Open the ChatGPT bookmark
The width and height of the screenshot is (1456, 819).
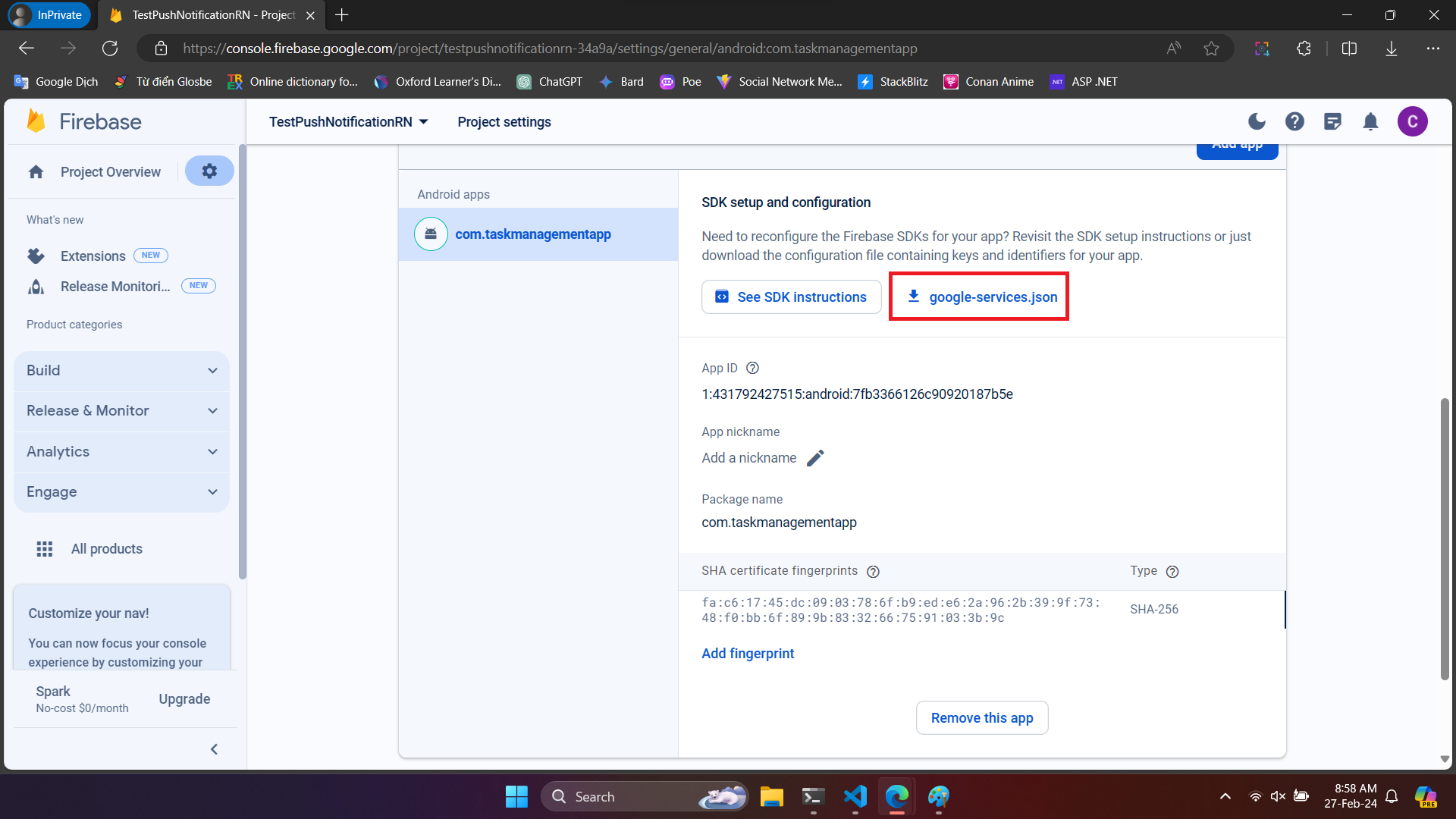tap(550, 82)
